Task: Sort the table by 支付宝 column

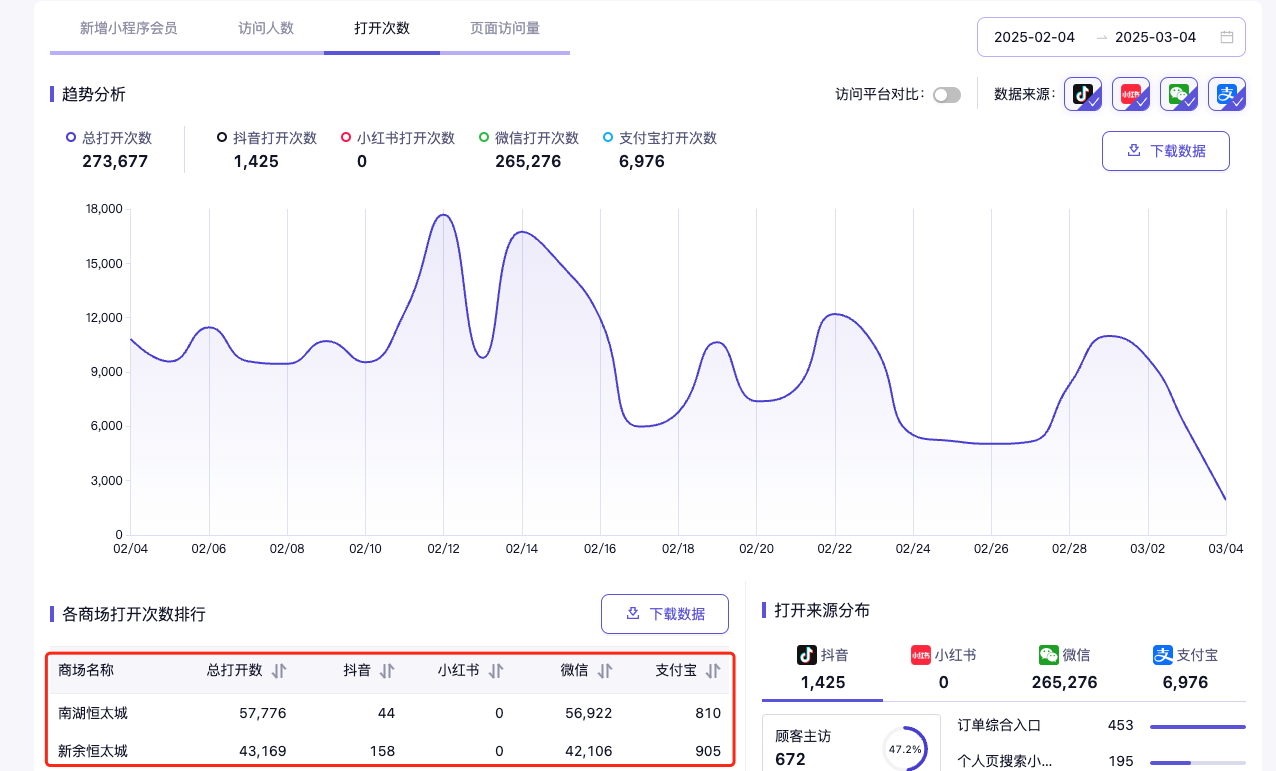Action: click(713, 671)
